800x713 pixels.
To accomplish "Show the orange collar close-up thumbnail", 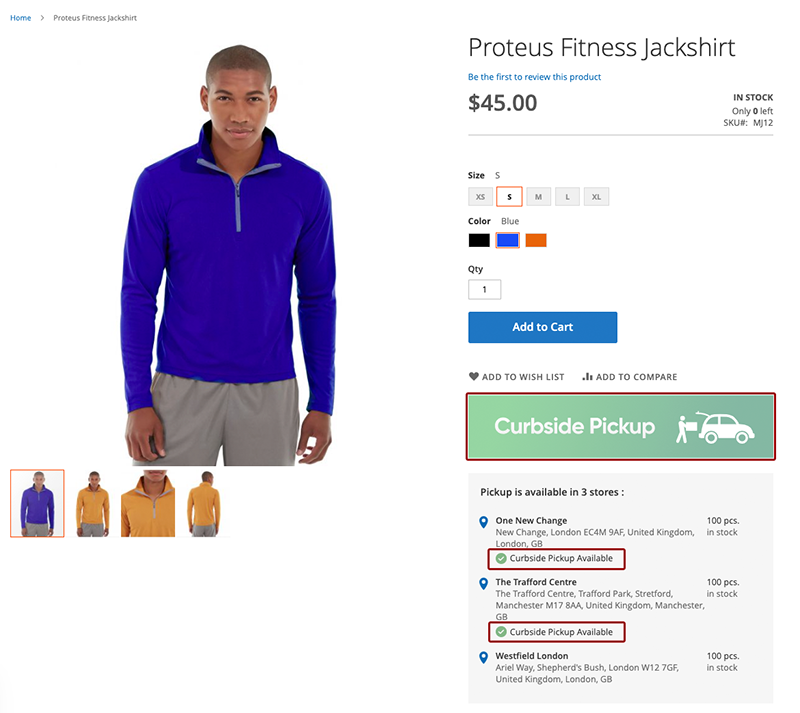I will [x=148, y=503].
